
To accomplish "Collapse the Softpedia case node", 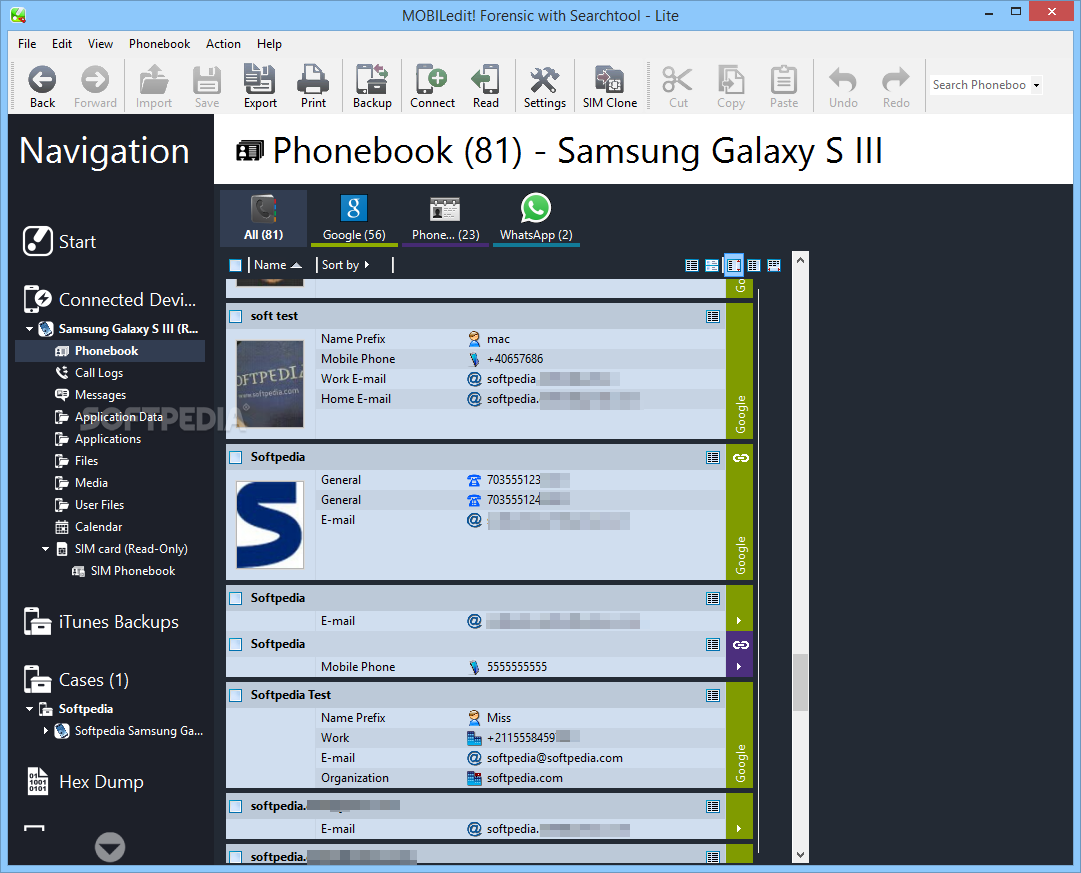I will pyautogui.click(x=29, y=709).
